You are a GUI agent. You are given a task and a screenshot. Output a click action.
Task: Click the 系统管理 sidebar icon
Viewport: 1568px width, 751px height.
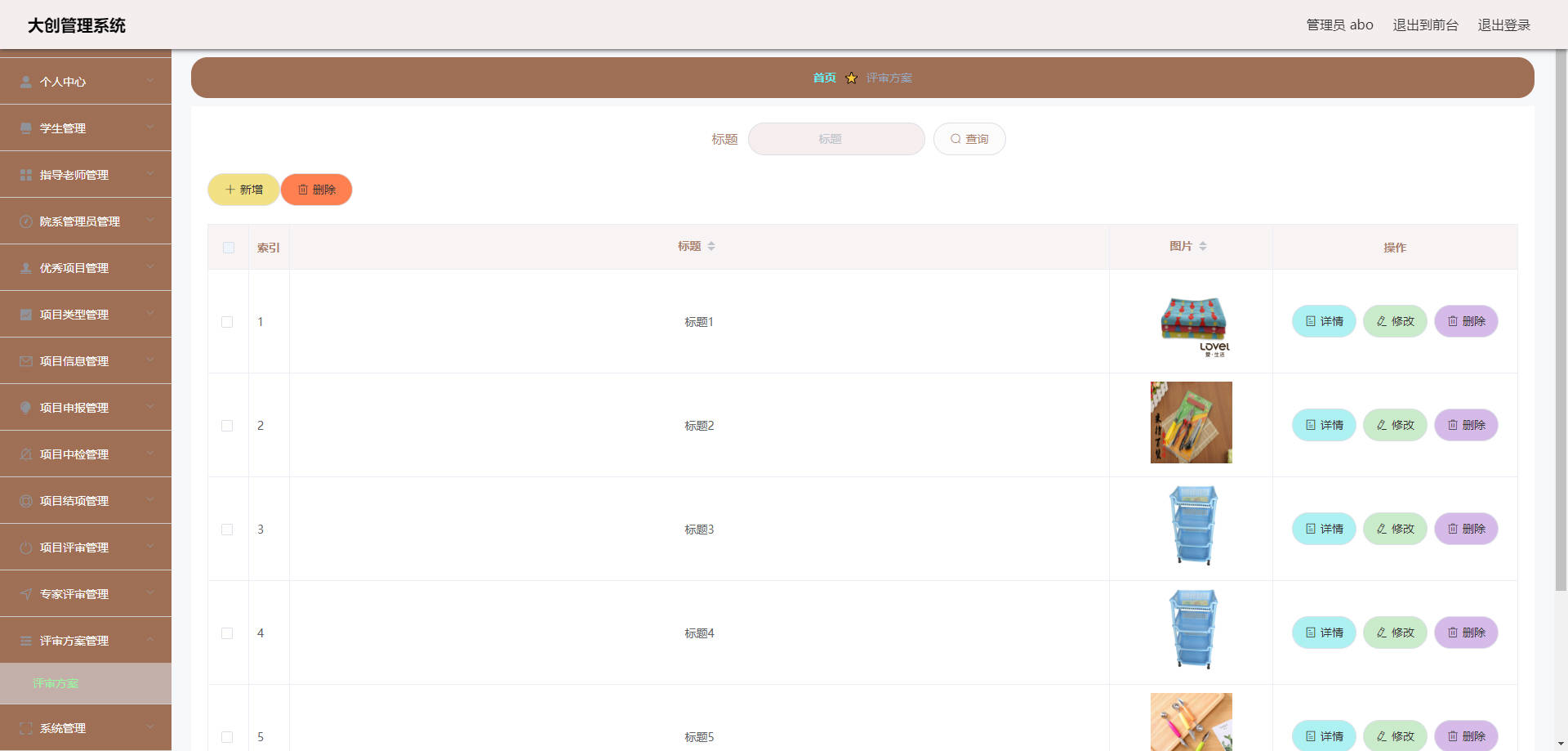tap(26, 728)
